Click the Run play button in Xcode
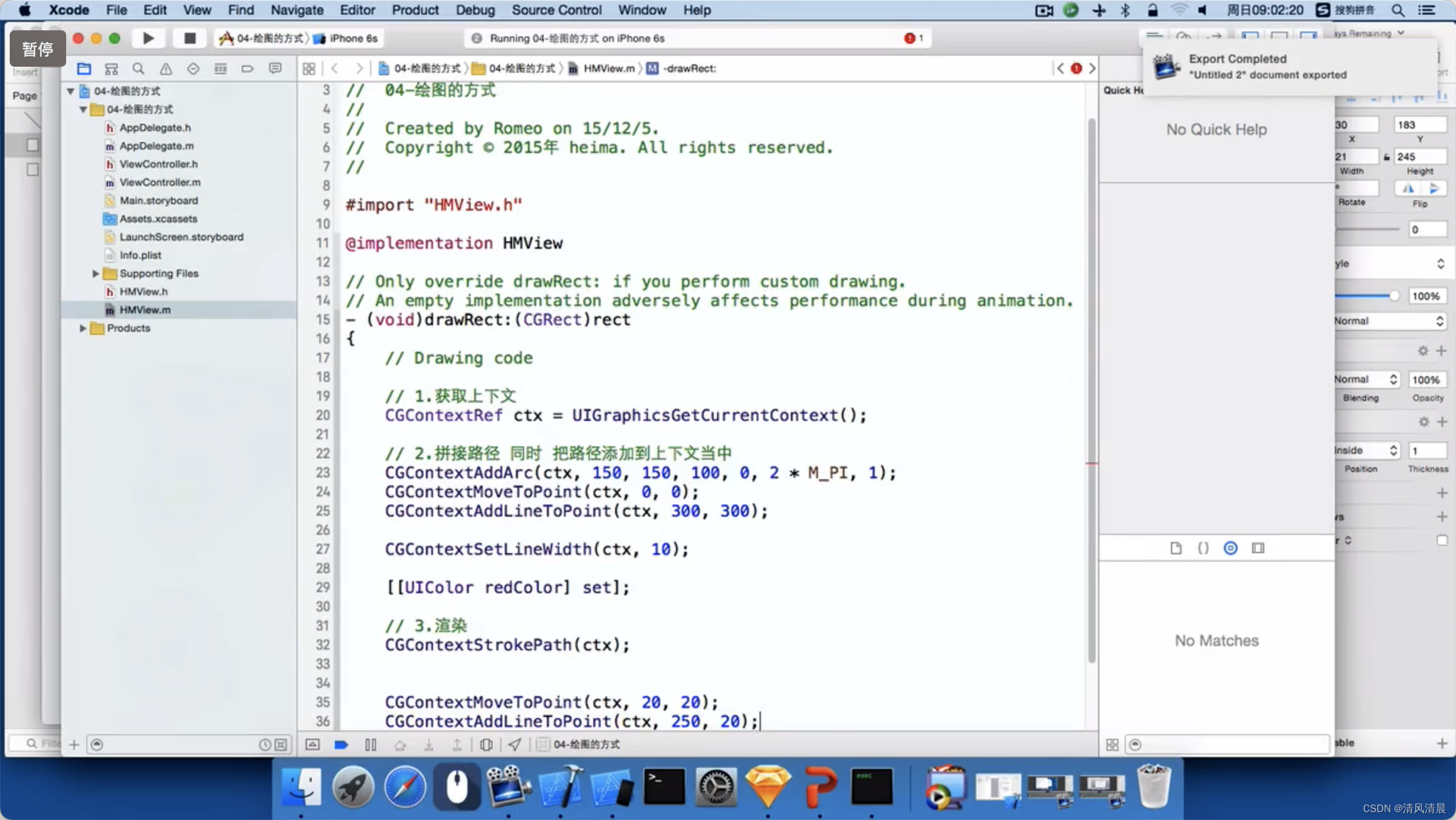The height and width of the screenshot is (820, 1456). (148, 38)
